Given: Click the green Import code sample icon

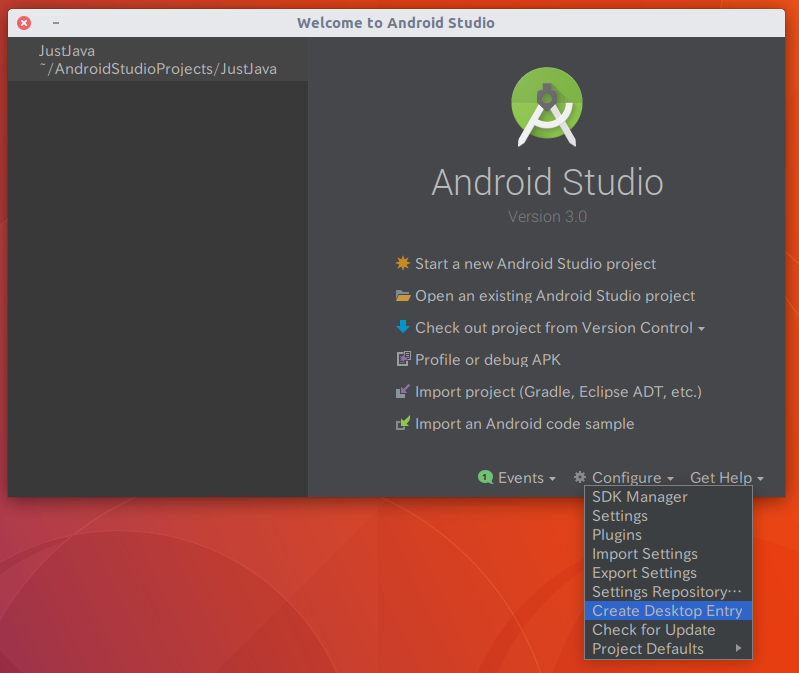Looking at the screenshot, I should click(403, 423).
